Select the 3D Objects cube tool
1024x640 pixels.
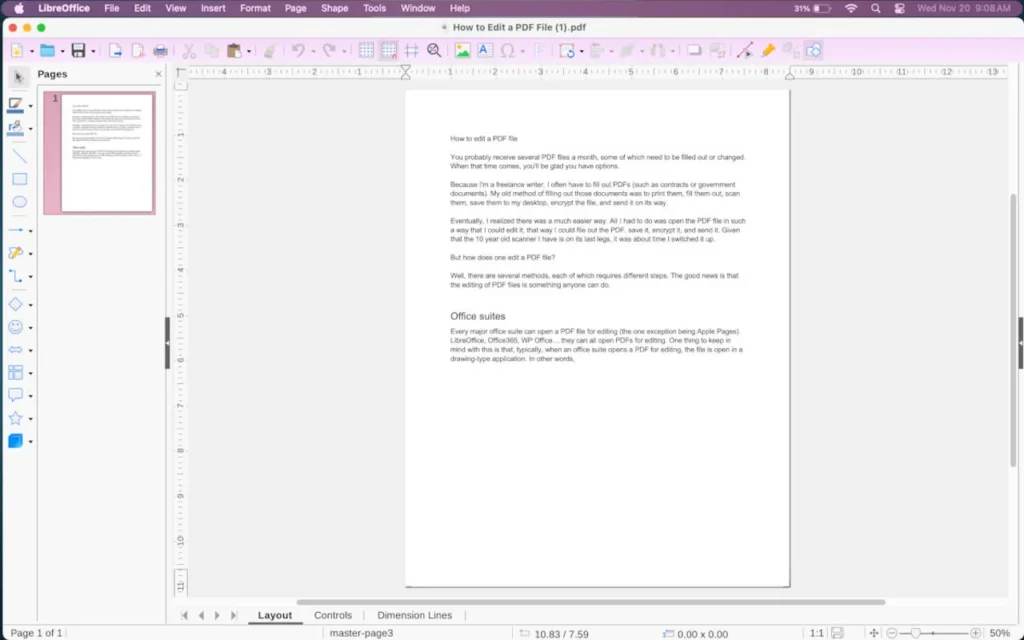[x=16, y=441]
